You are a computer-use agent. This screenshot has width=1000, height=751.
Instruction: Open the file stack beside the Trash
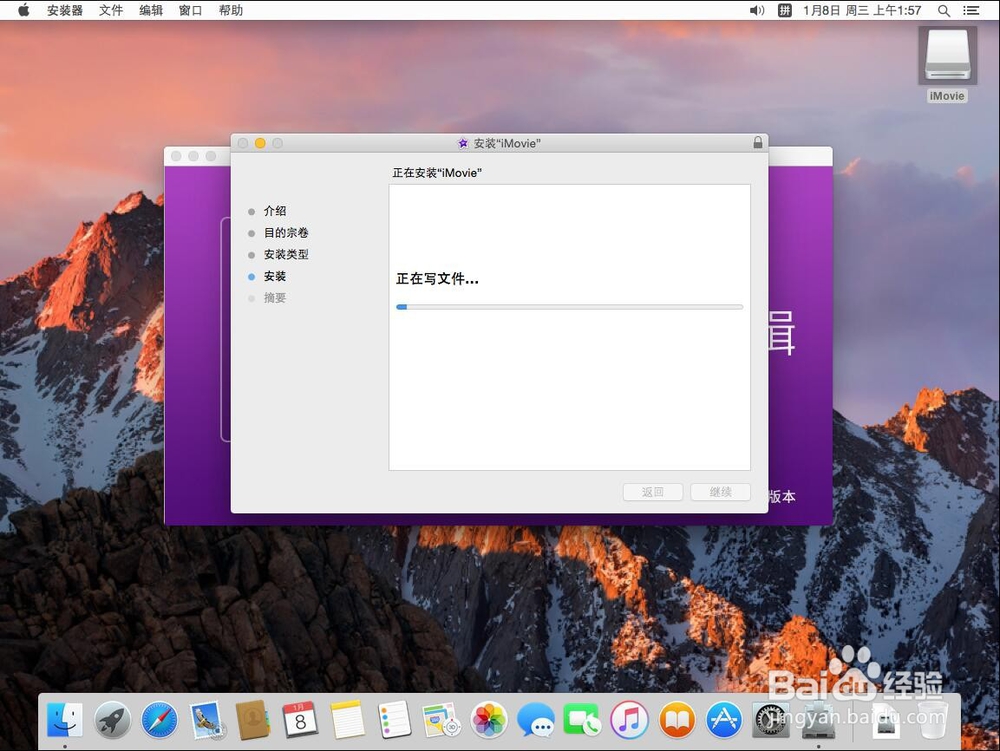[x=885, y=720]
